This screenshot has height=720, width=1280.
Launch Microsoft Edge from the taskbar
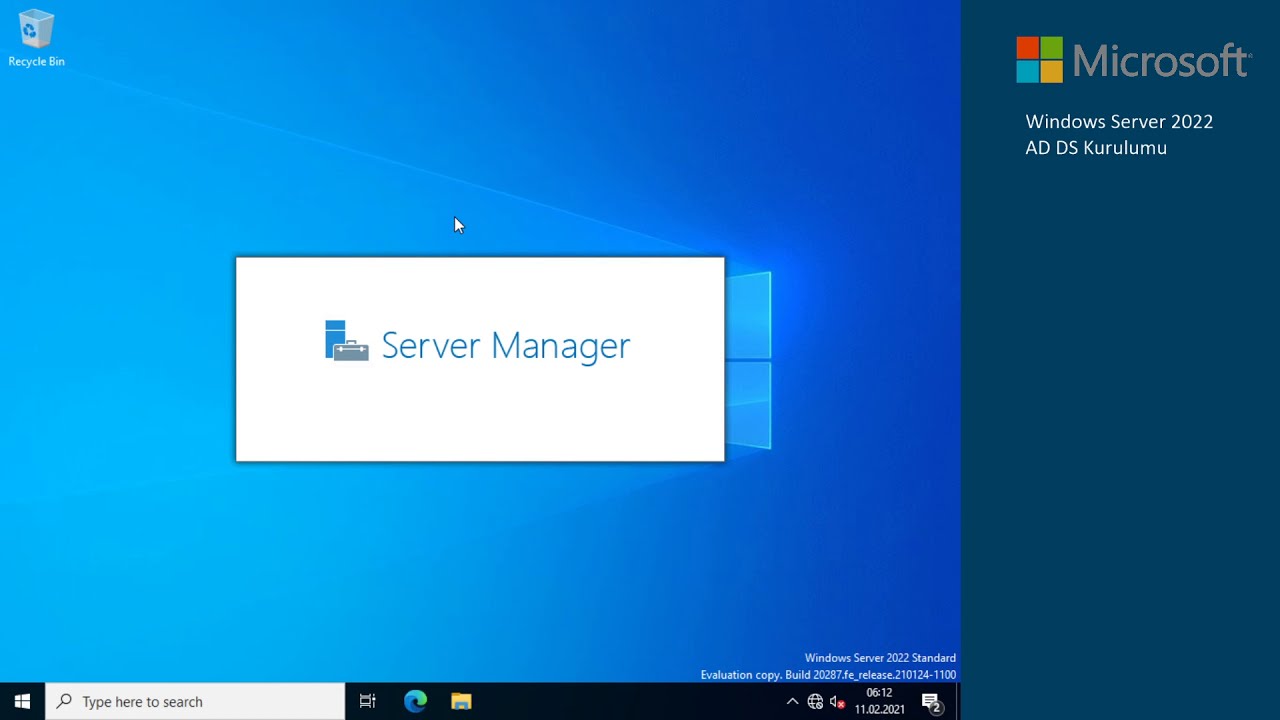click(x=415, y=702)
